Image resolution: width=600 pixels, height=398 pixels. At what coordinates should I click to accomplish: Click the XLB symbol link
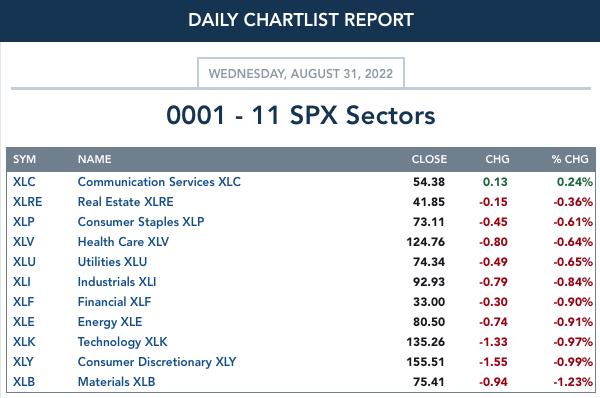click(24, 382)
